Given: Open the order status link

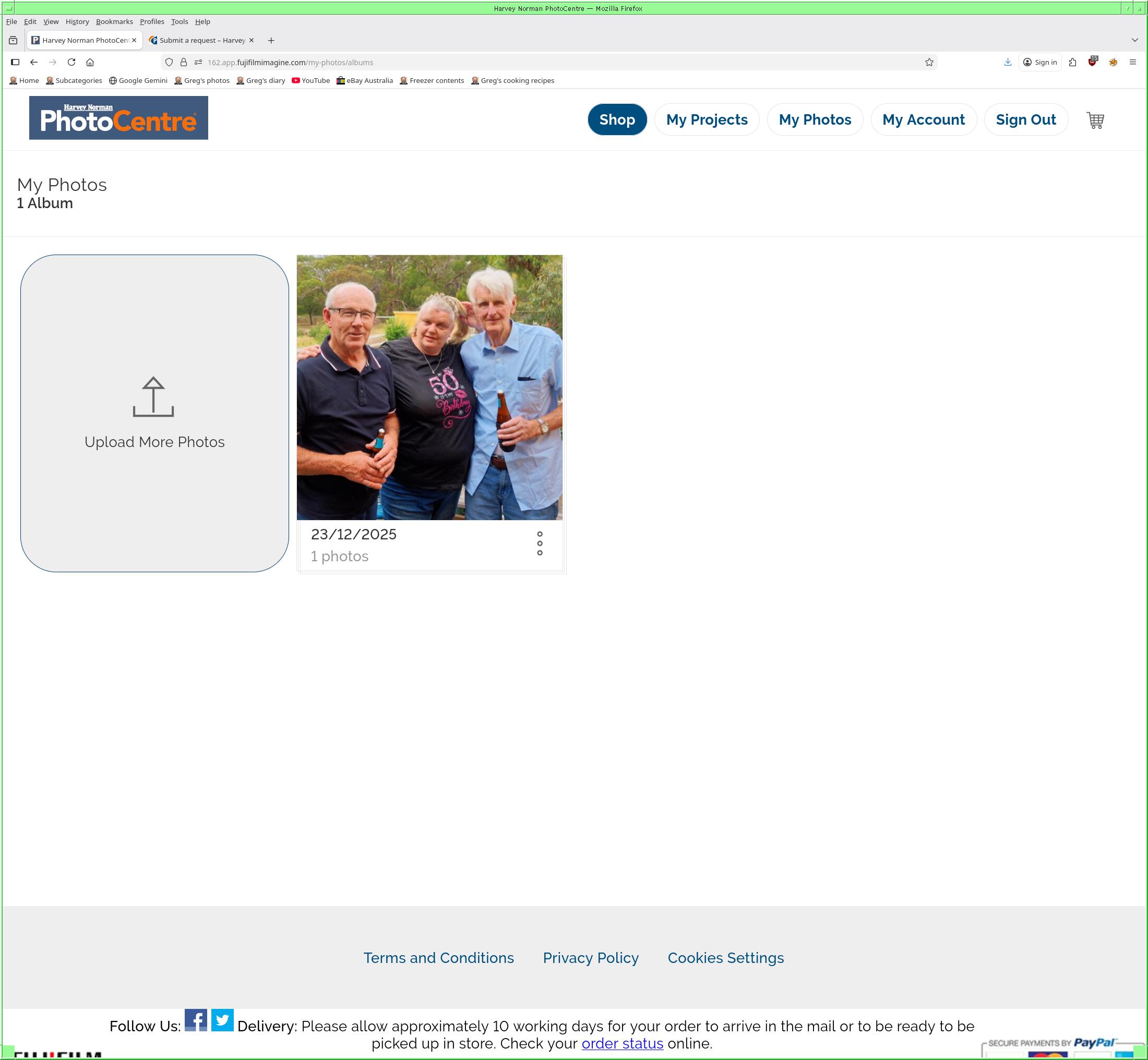Looking at the screenshot, I should click(622, 1043).
